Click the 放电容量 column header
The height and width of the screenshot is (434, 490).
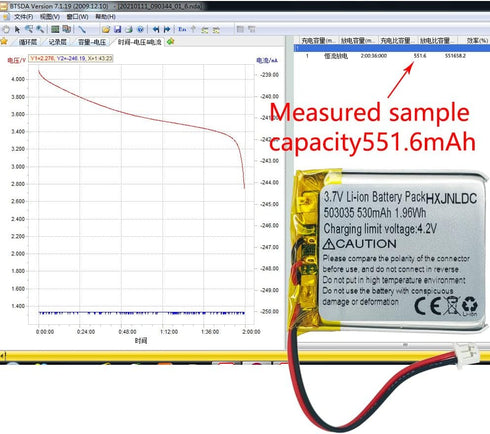(x=358, y=41)
